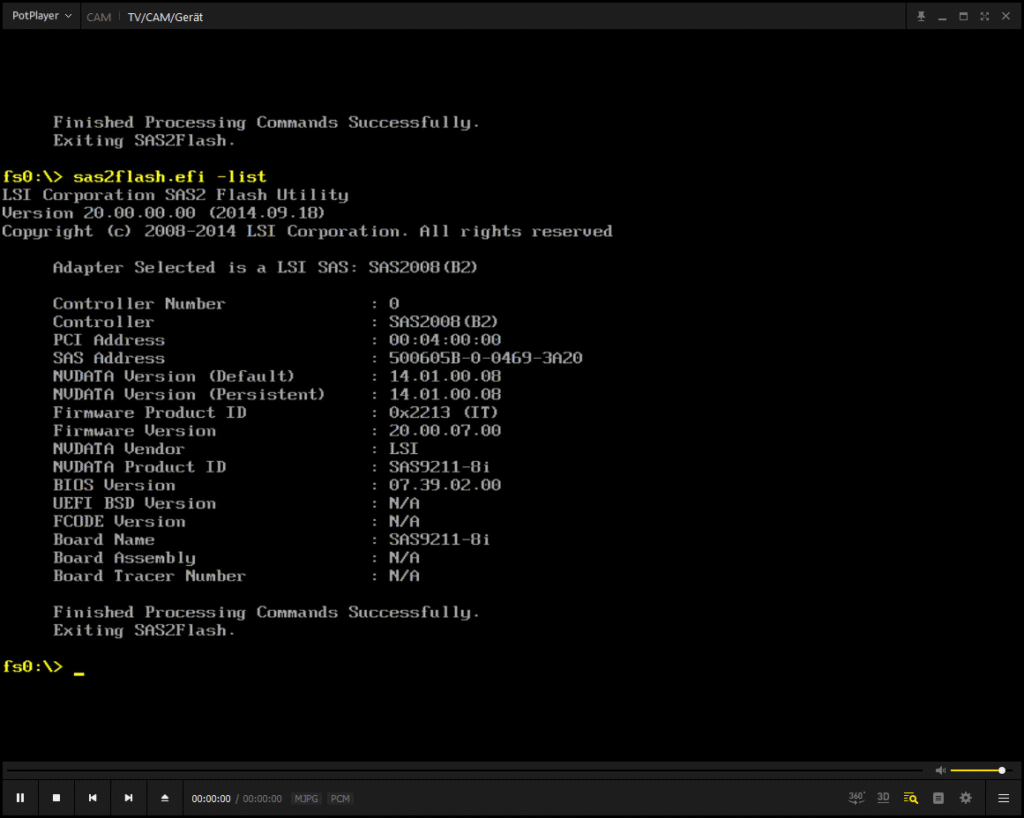1024x818 pixels.
Task: Click the TV/CAM/Gerät title text
Action: [165, 17]
